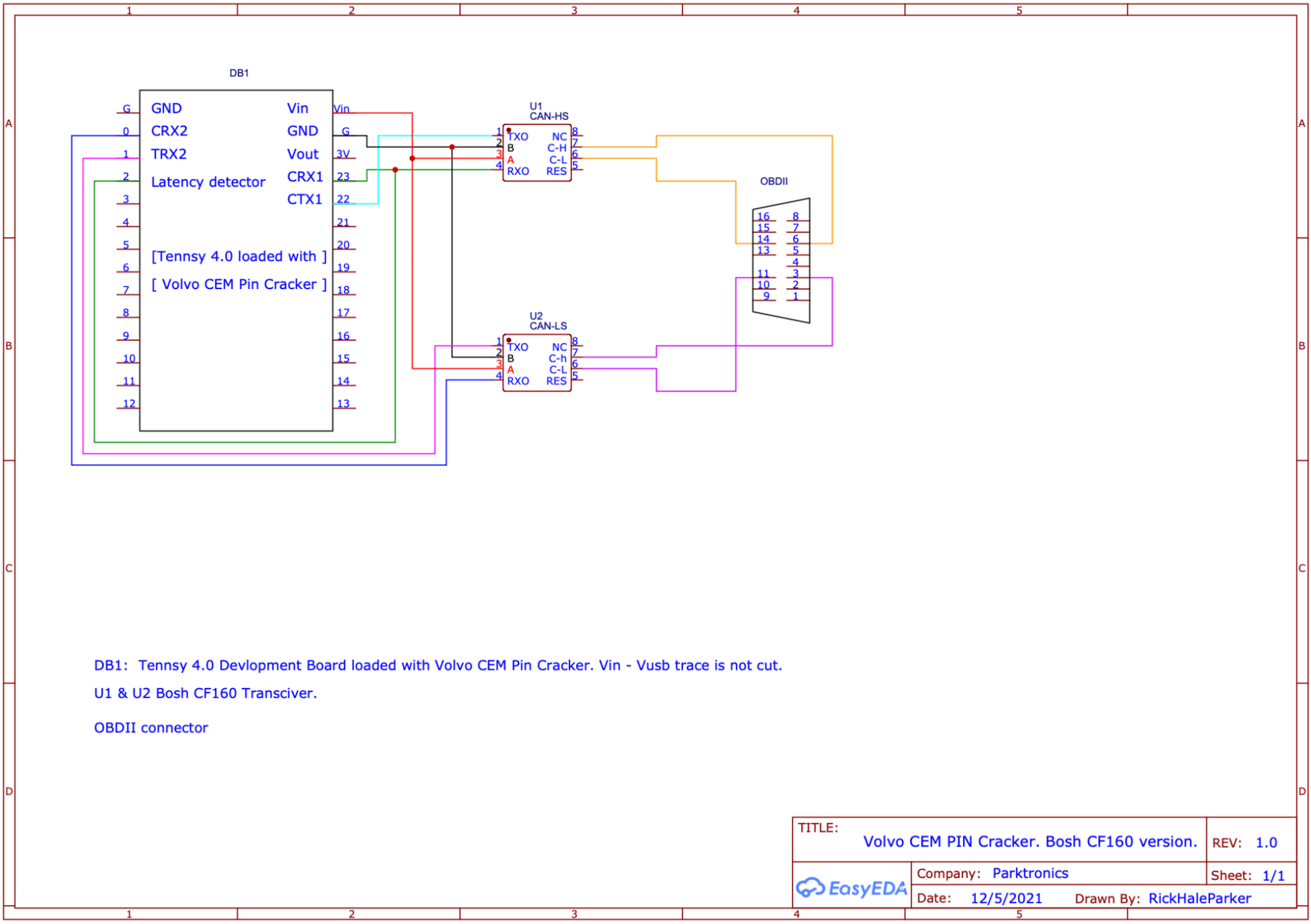Image resolution: width=1311 pixels, height=924 pixels.
Task: Click the REV value 1.0
Action: pos(1266,843)
